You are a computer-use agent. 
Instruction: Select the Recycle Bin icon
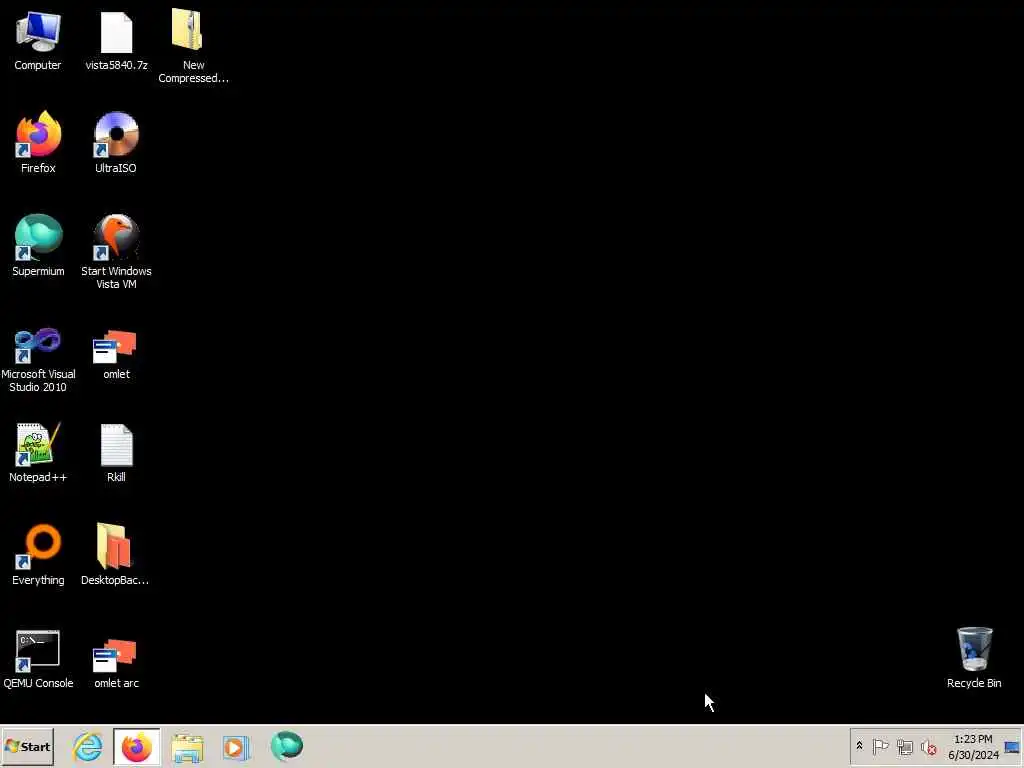[x=974, y=657]
